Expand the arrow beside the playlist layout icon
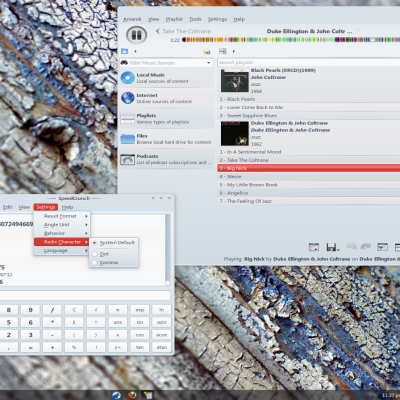 (234, 51)
